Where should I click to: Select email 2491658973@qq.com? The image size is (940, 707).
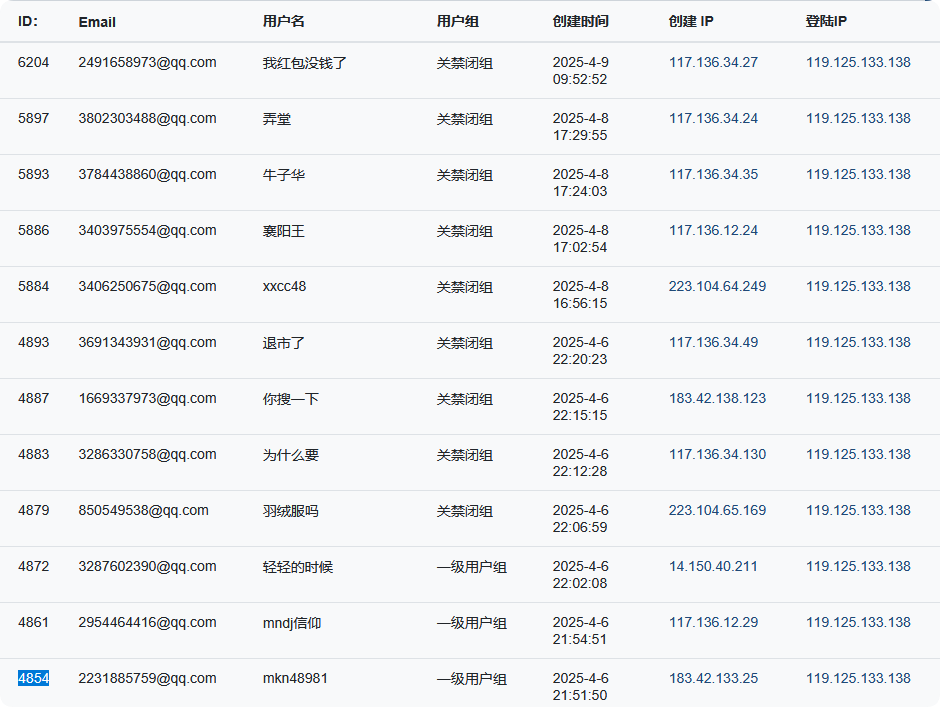tap(147, 62)
